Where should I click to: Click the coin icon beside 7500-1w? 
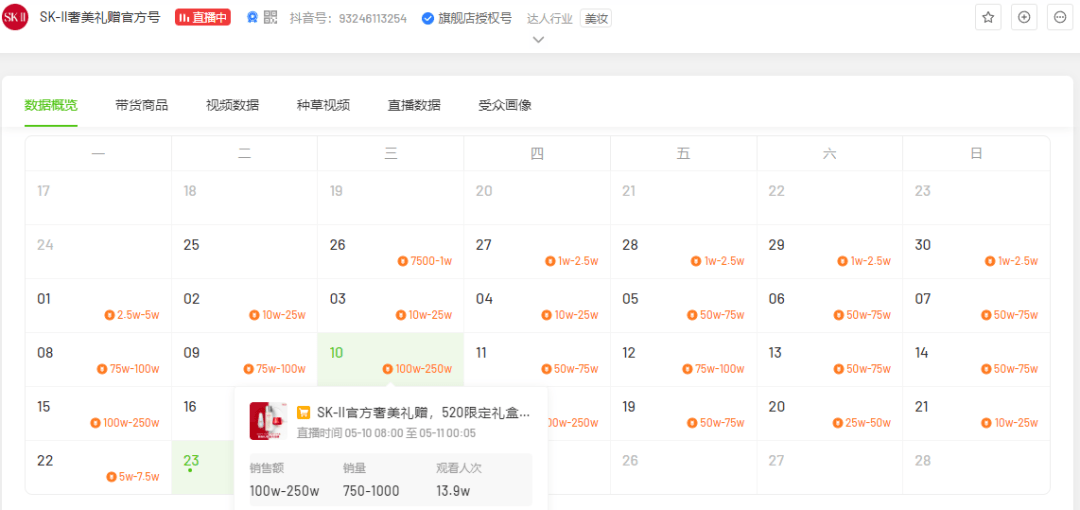tap(403, 261)
